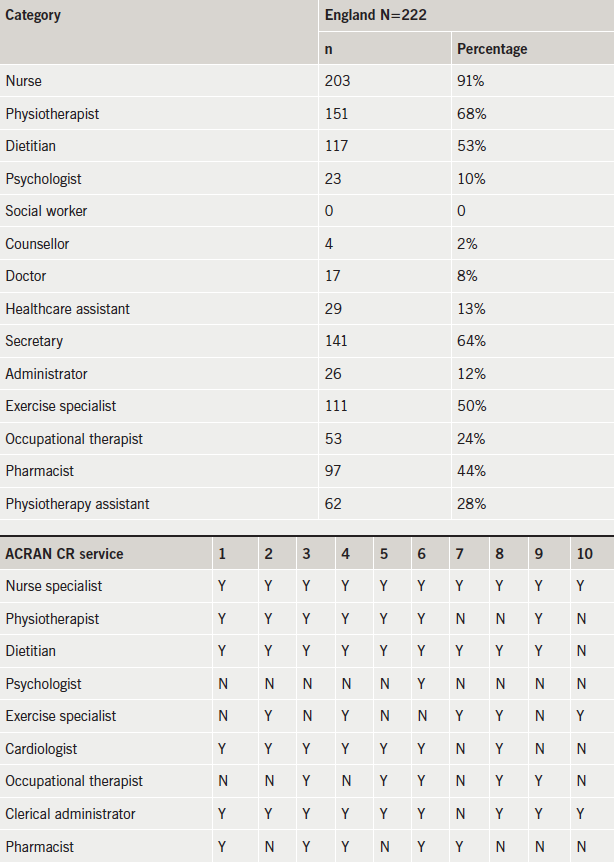
Task: Select the Nurse specialist row label
Action: point(54,586)
